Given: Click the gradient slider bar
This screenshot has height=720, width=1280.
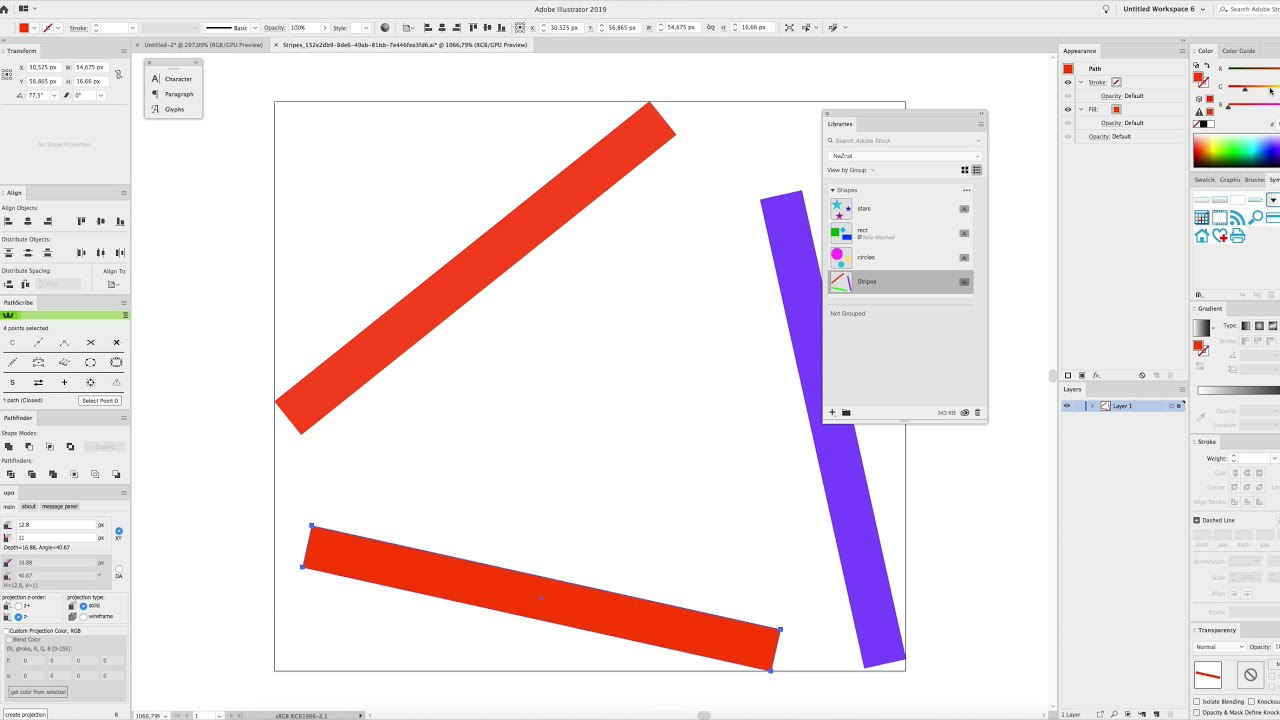Looking at the screenshot, I should (1238, 390).
